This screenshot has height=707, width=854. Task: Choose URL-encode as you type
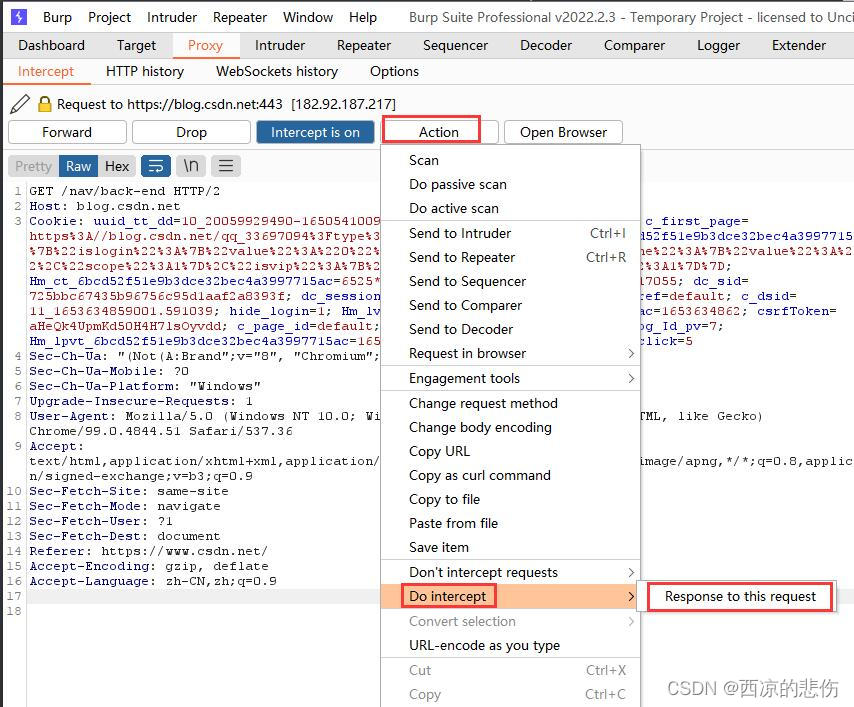[510, 645]
